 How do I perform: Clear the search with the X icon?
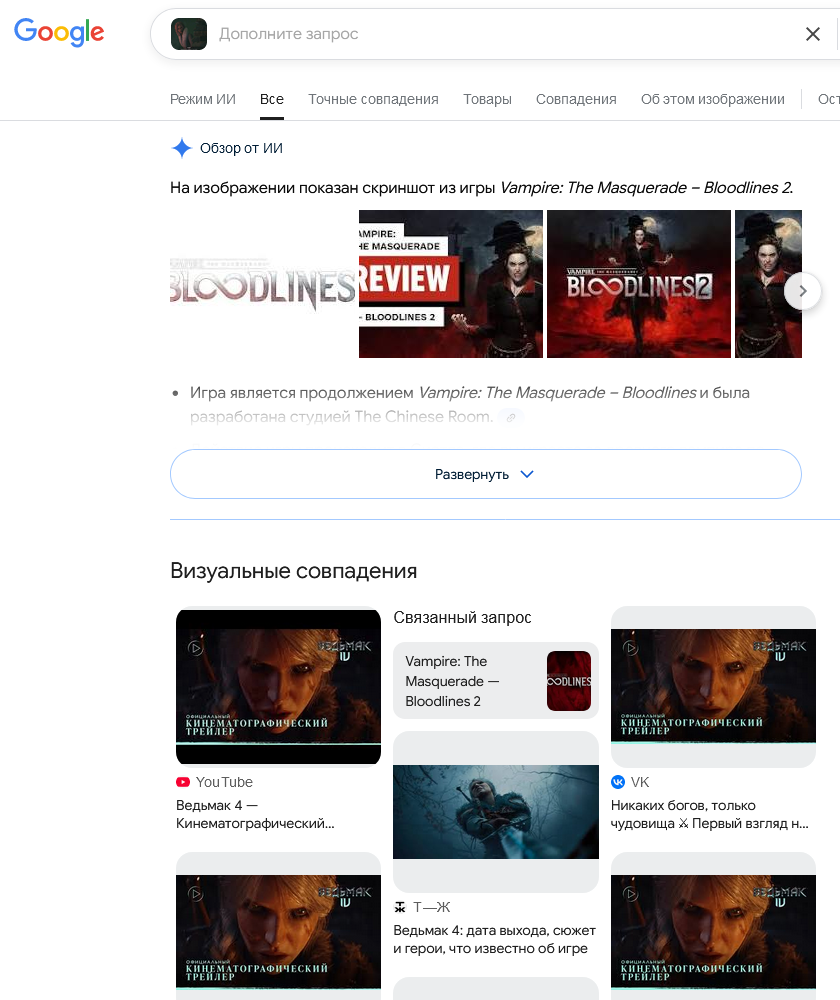[x=813, y=34]
